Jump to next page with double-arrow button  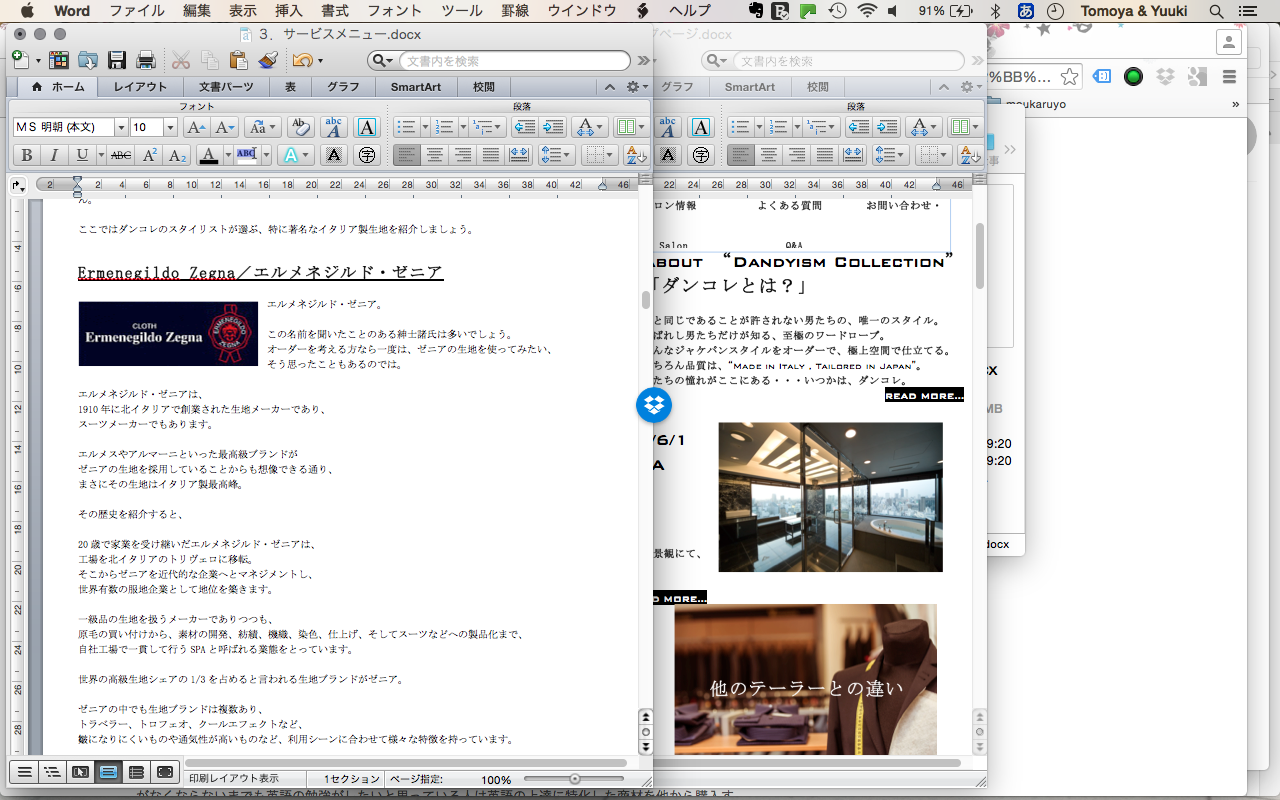[645, 746]
